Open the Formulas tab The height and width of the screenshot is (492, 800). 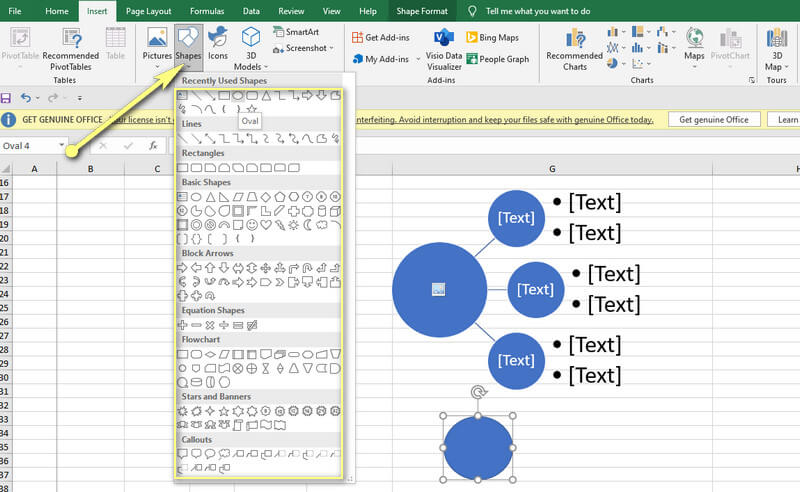207,11
